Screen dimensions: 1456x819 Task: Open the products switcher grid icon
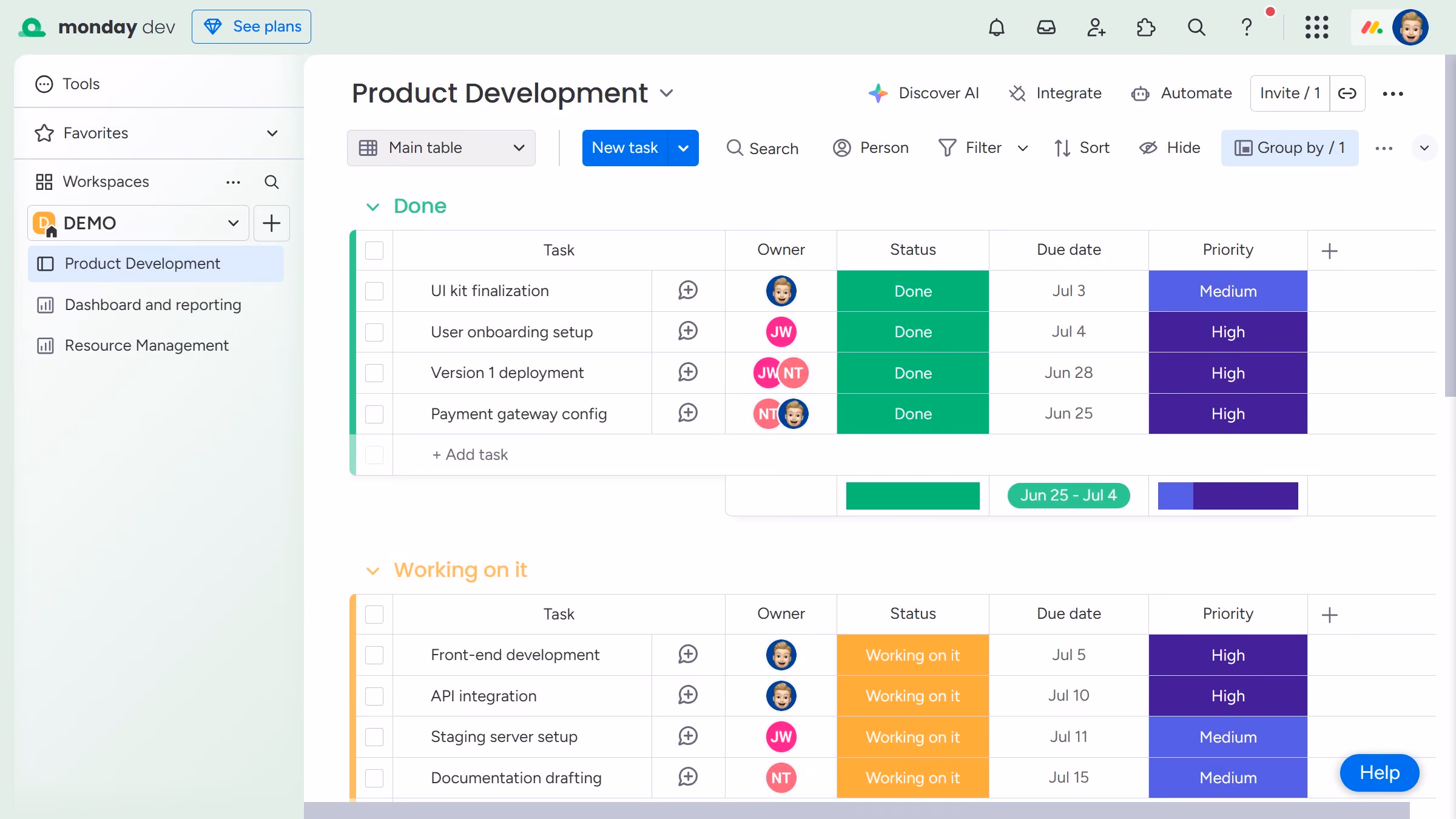pos(1316,27)
